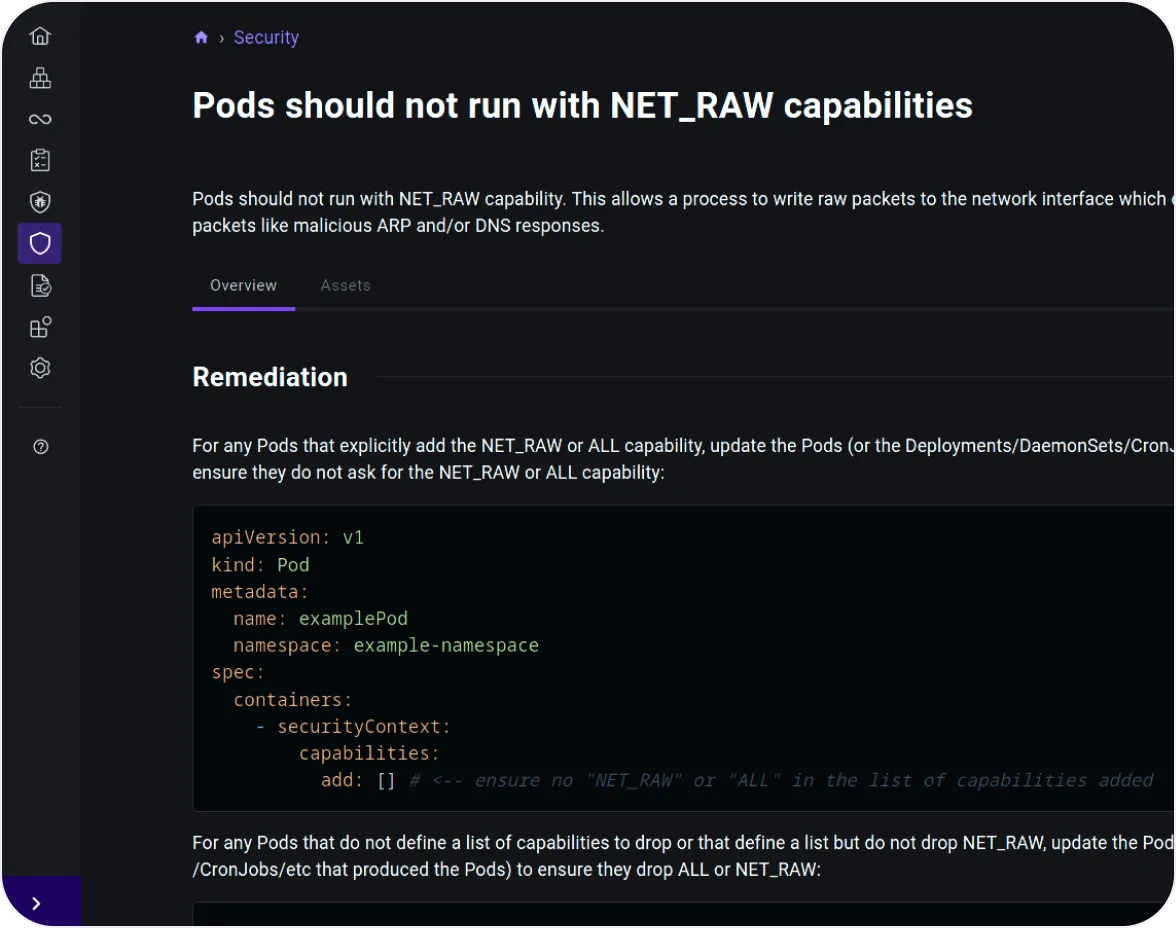Screen dimensions: 1176x928
Task: Click the infinity loop icon in sidebar
Action: 40,120
